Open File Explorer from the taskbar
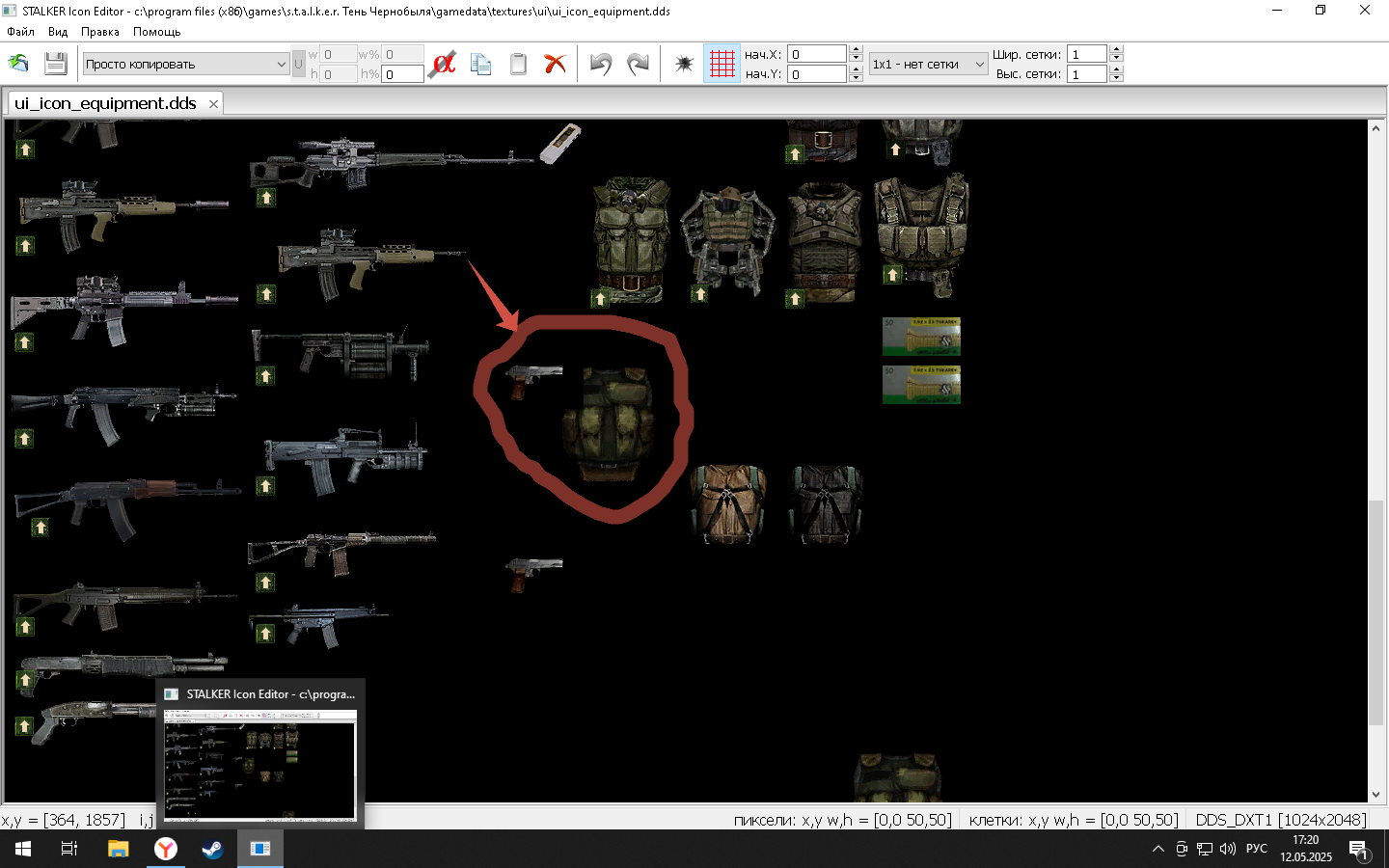 [118, 849]
